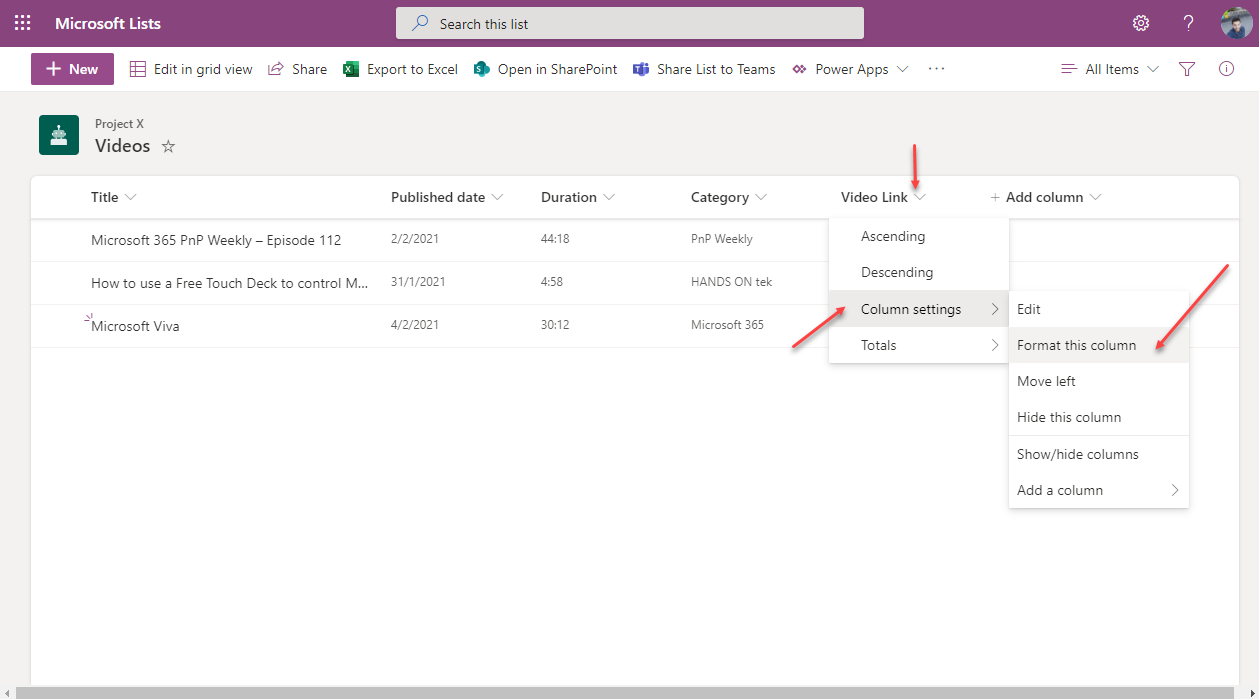Screen dimensions: 1259x699
Task: Open the information pane icon
Action: tap(1226, 69)
